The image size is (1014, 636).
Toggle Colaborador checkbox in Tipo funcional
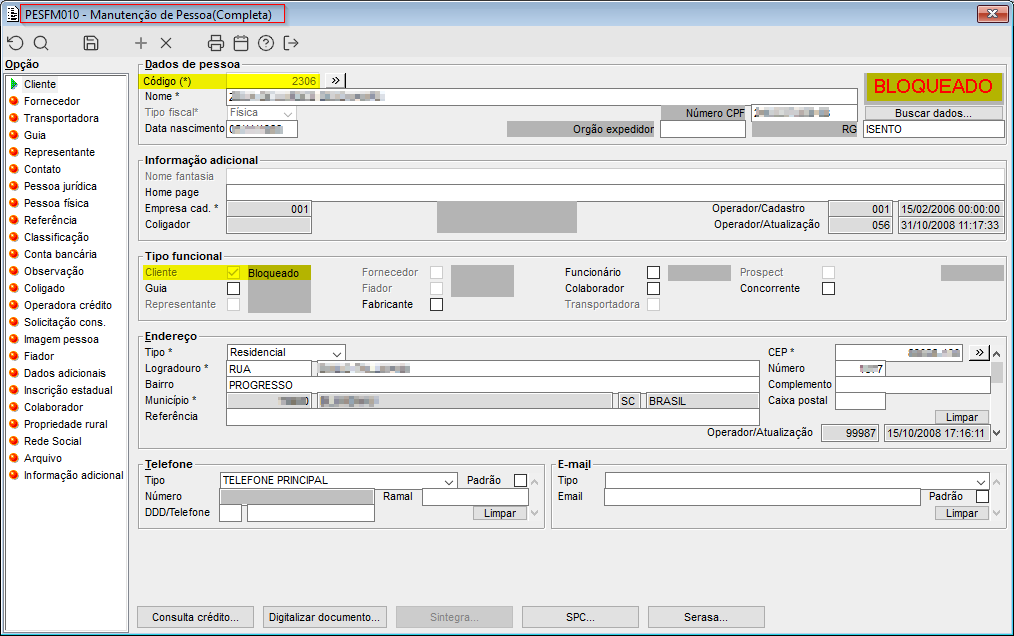pyautogui.click(x=654, y=289)
